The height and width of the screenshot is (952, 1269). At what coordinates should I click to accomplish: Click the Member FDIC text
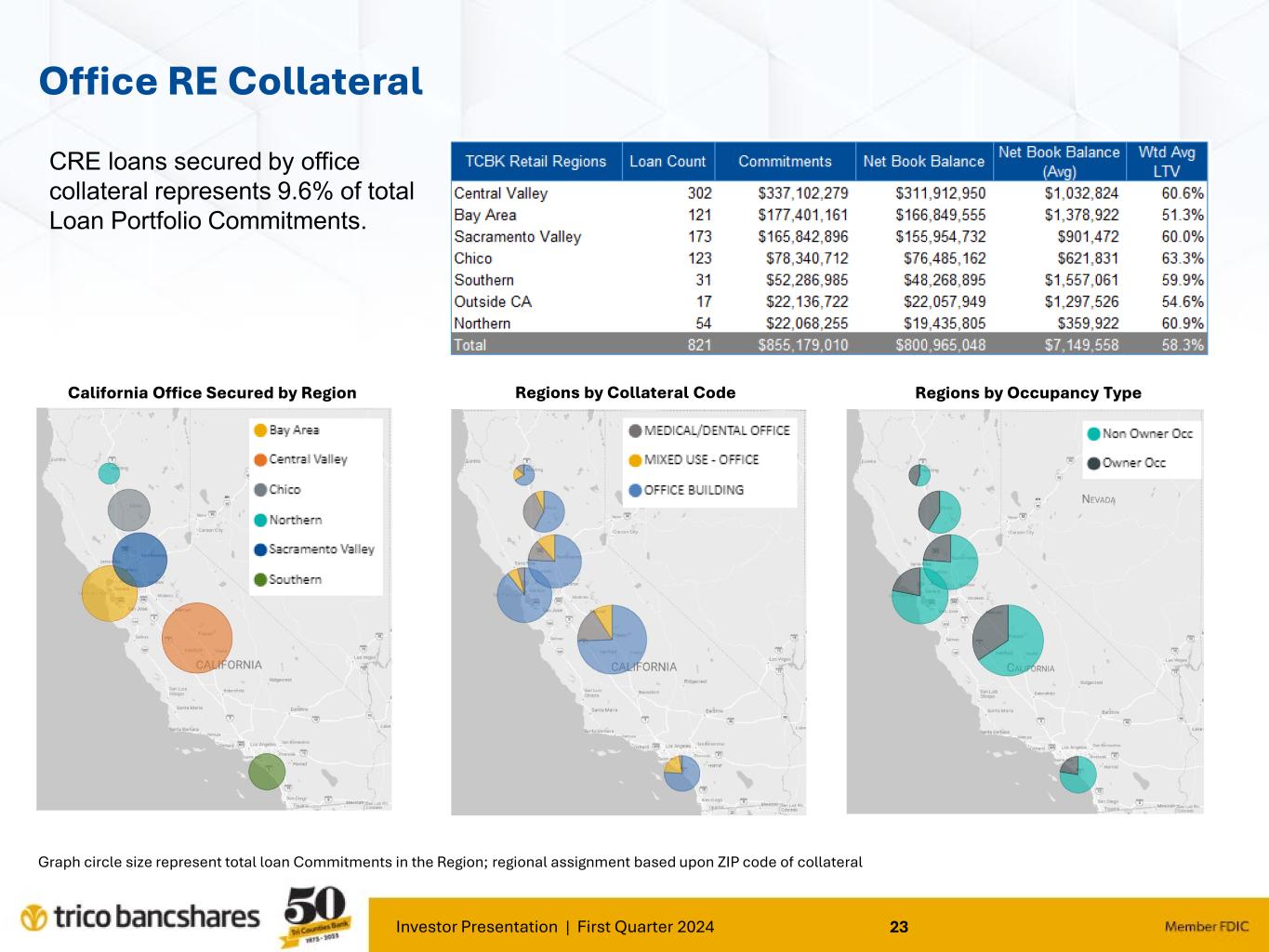[x=1207, y=926]
